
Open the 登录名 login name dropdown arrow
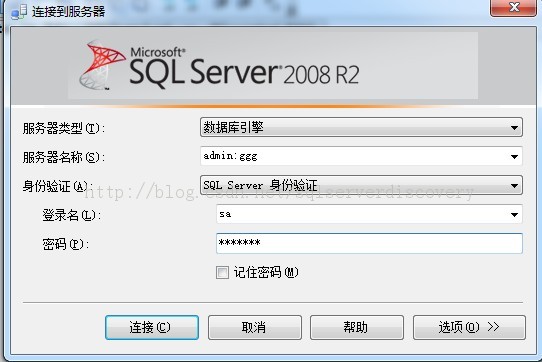514,214
